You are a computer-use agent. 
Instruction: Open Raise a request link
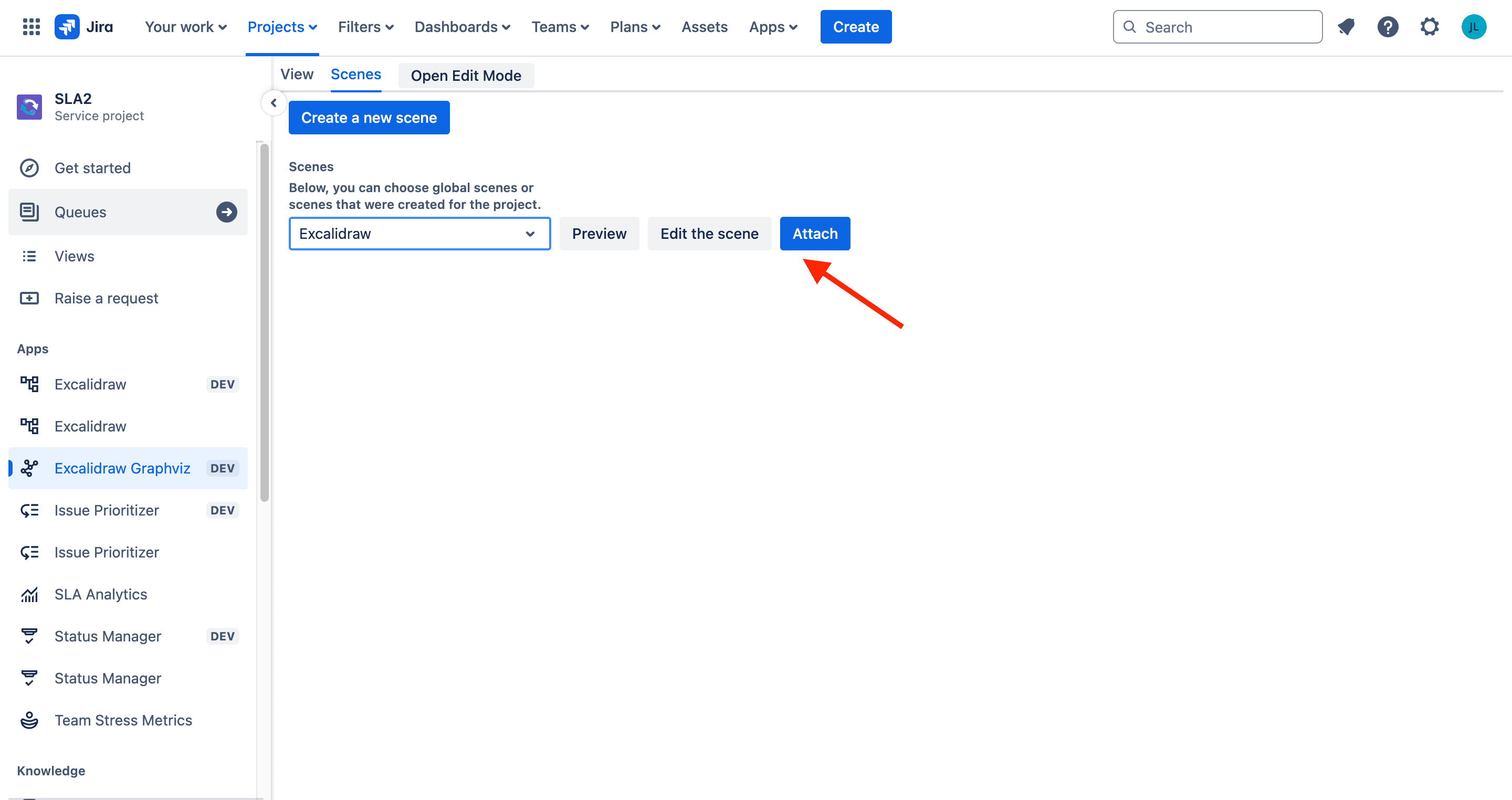point(128,298)
